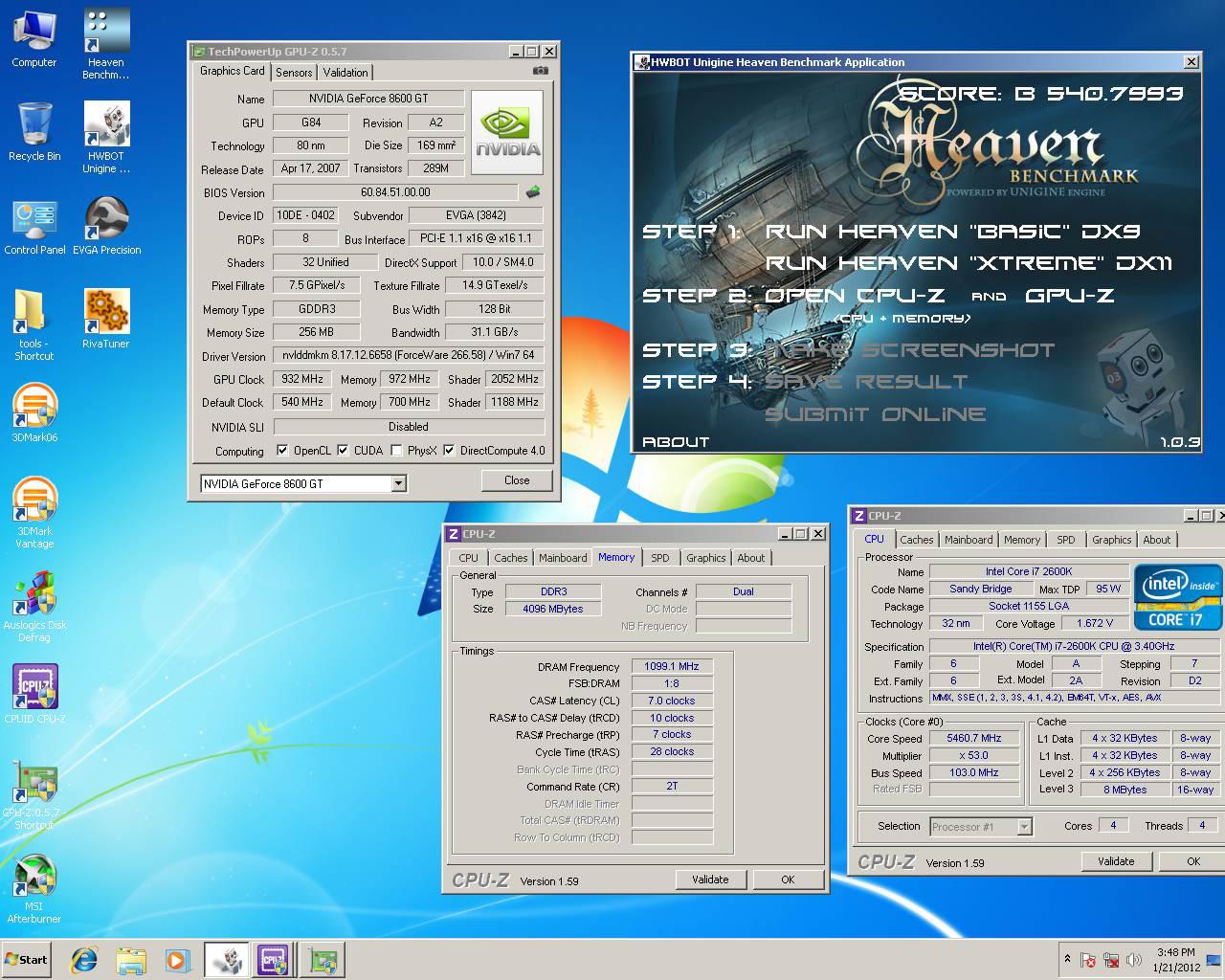Open Graphics tab in CPU-Z processor window

click(1111, 540)
